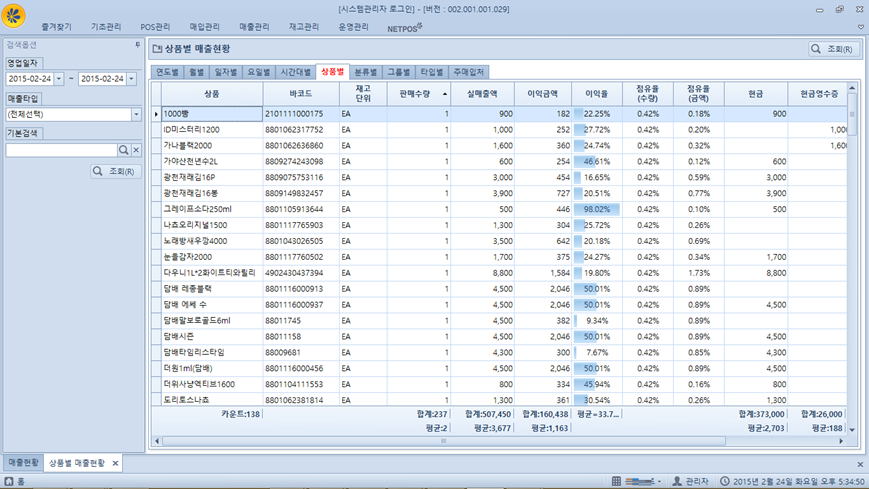Click the horizontal scrollbar thumb of grid
Viewport: 869px width, 489px height.
[x=443, y=441]
